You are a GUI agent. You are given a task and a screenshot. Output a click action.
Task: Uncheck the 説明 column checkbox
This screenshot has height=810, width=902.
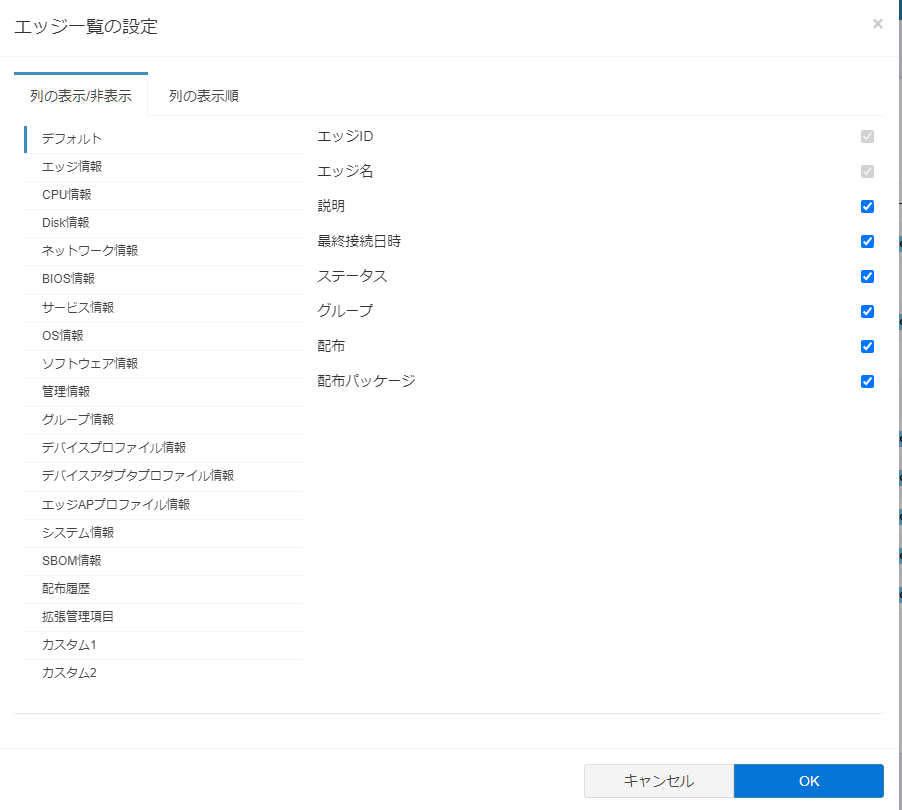pos(866,206)
